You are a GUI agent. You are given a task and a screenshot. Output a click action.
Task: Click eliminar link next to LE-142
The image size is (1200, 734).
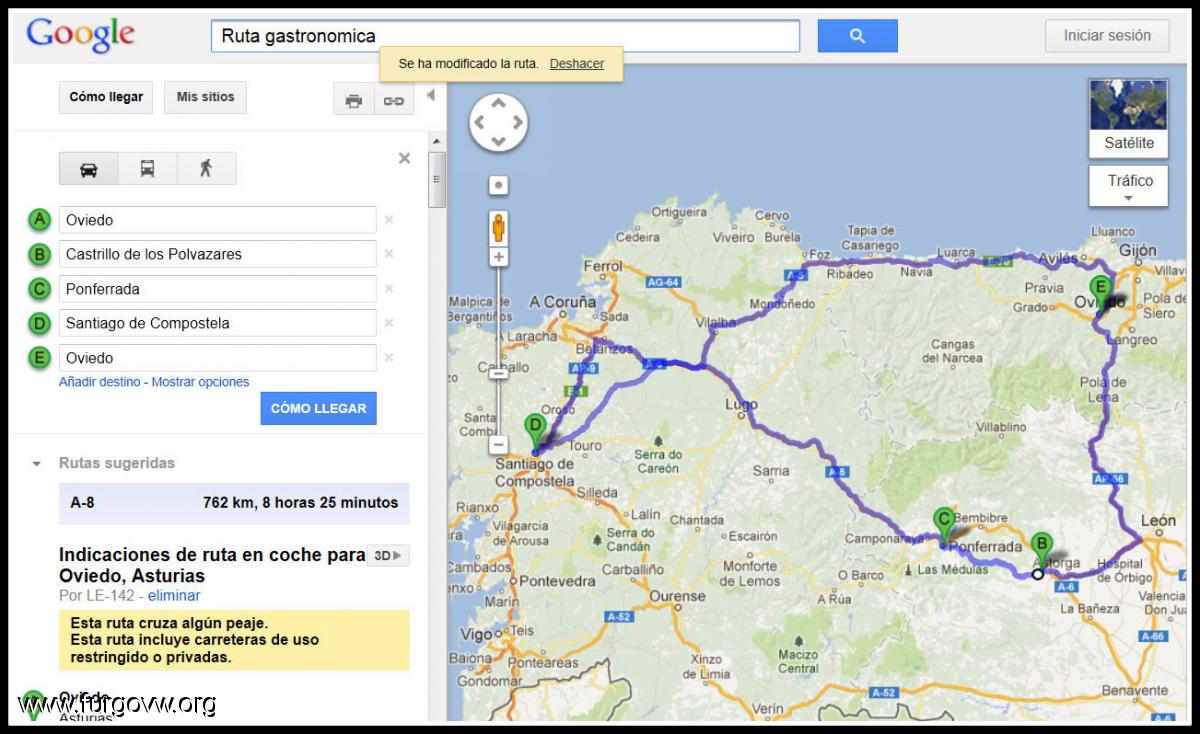174,595
